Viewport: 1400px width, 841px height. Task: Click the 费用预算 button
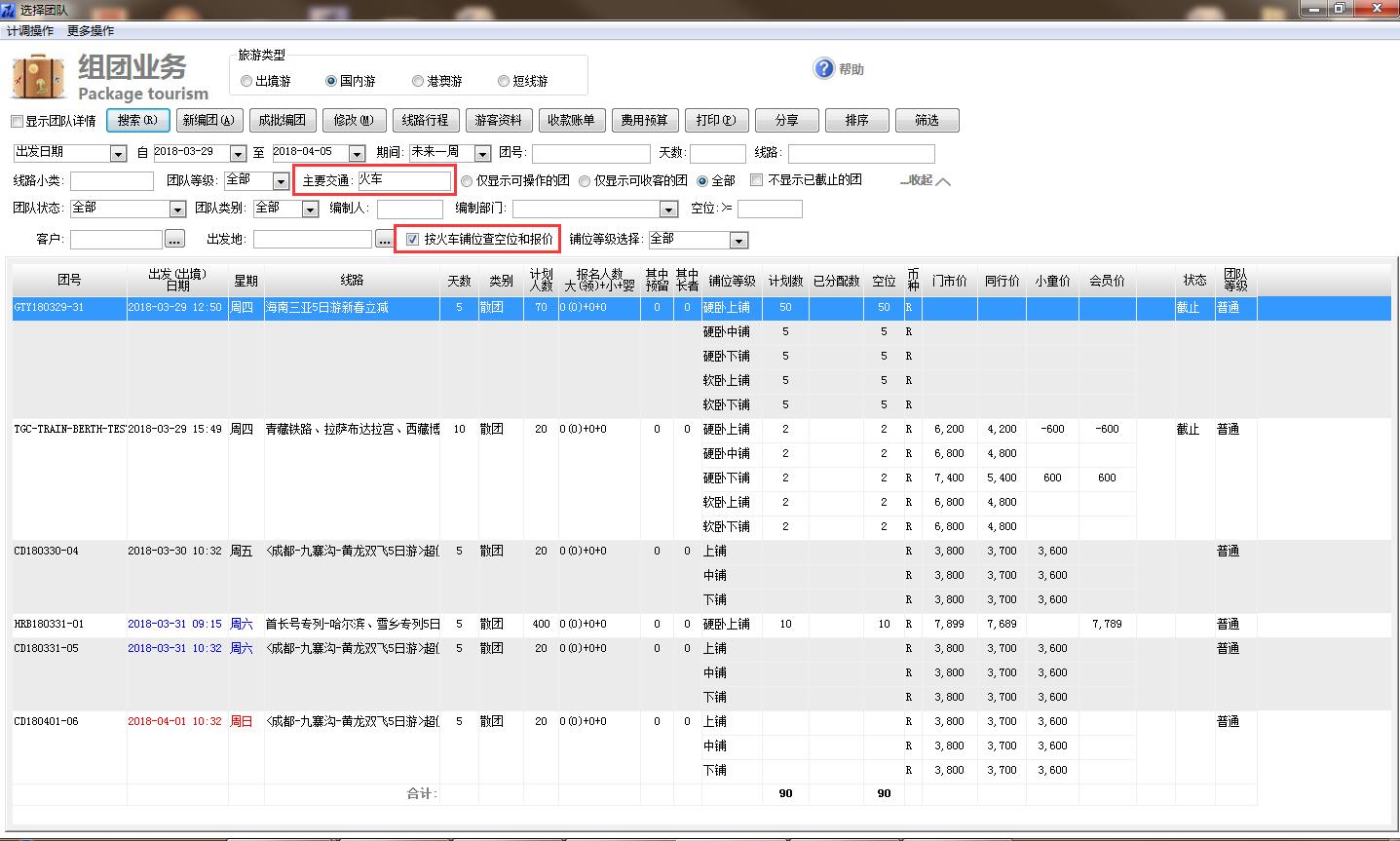point(645,120)
